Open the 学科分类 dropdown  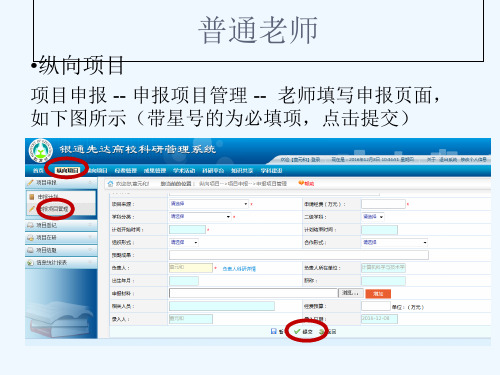(x=200, y=217)
